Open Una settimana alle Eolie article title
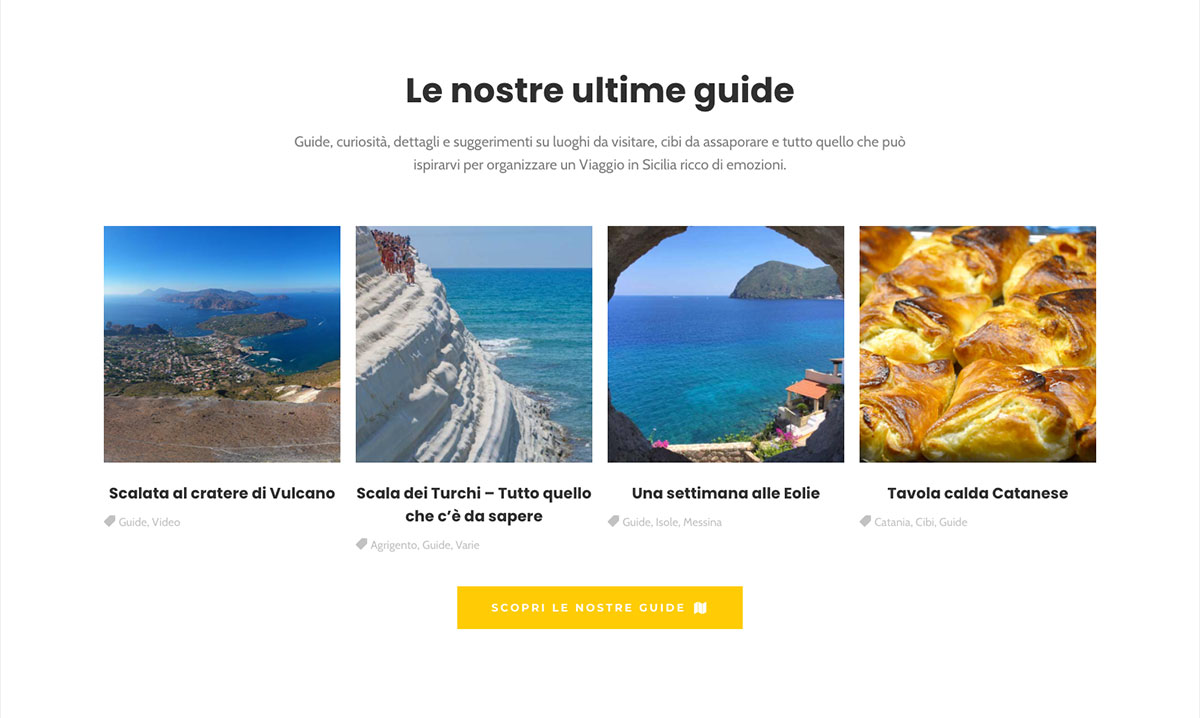1200x718 pixels. [726, 493]
